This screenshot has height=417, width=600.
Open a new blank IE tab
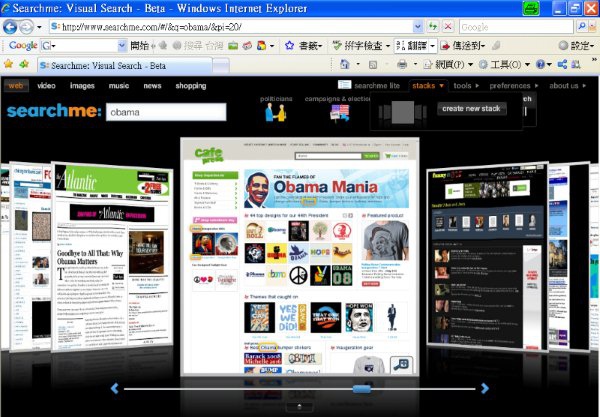click(x=221, y=66)
